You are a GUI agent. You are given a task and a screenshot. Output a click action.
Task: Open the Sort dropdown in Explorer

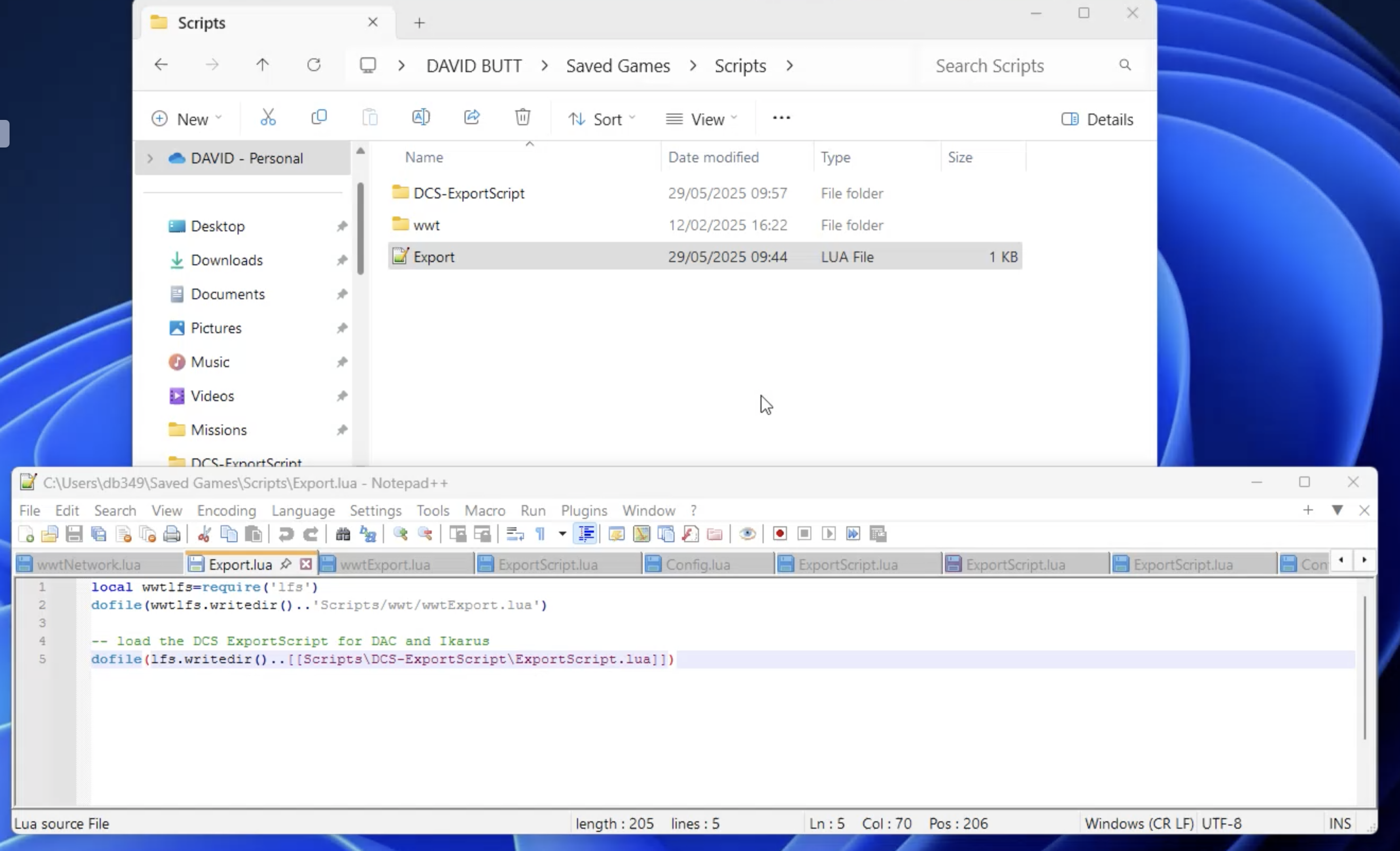click(602, 119)
